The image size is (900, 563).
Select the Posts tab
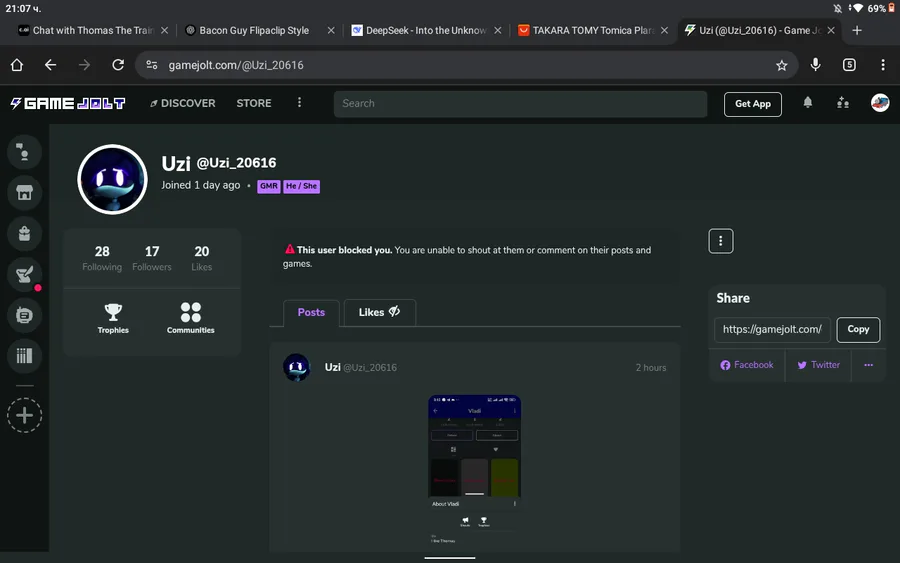coord(311,313)
